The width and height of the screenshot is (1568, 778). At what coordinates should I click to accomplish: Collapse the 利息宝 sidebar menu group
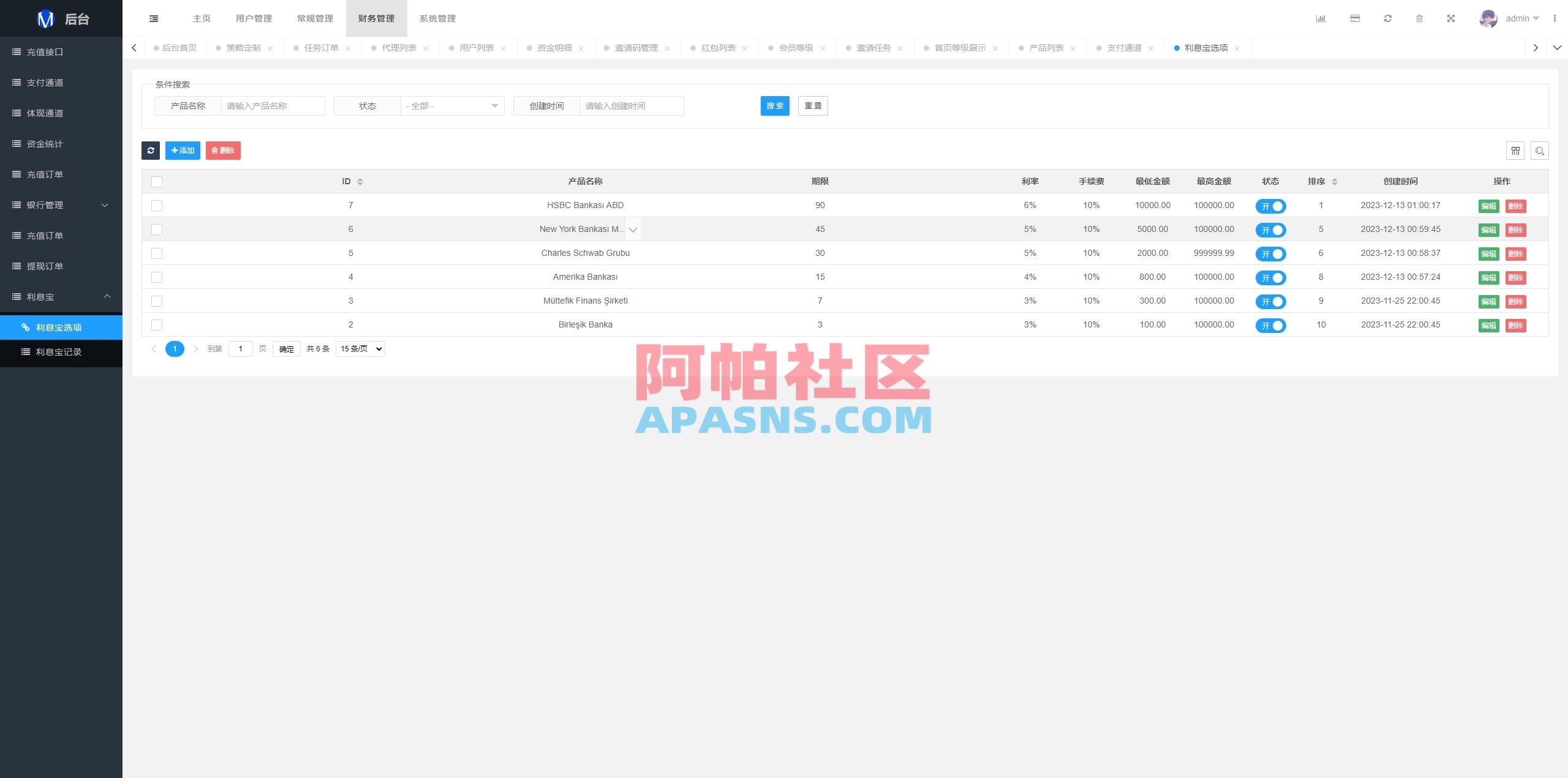click(x=61, y=297)
